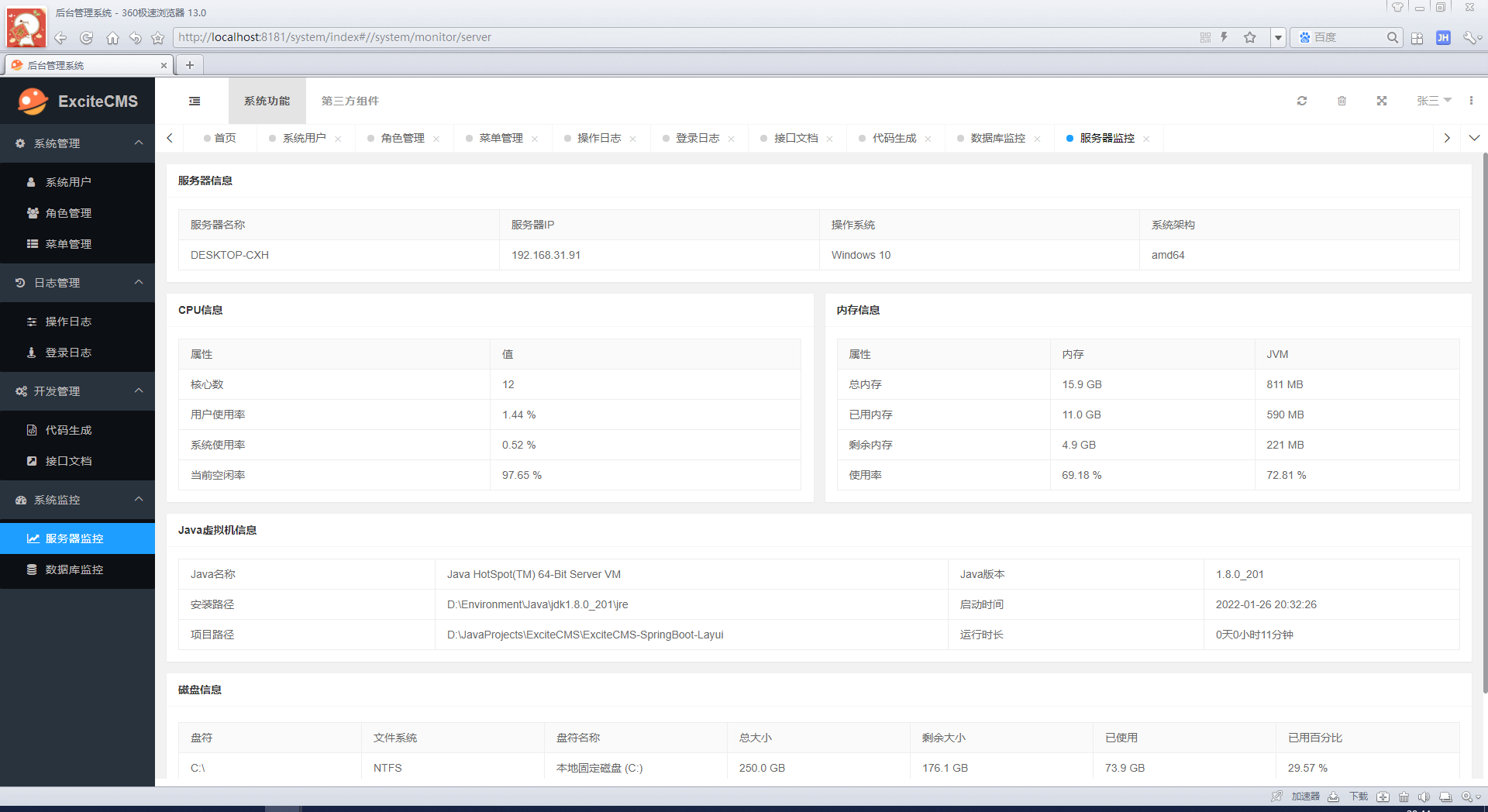Screen dimensions: 1488x812
Task: Refresh the current tab content
Action: coord(1302,101)
